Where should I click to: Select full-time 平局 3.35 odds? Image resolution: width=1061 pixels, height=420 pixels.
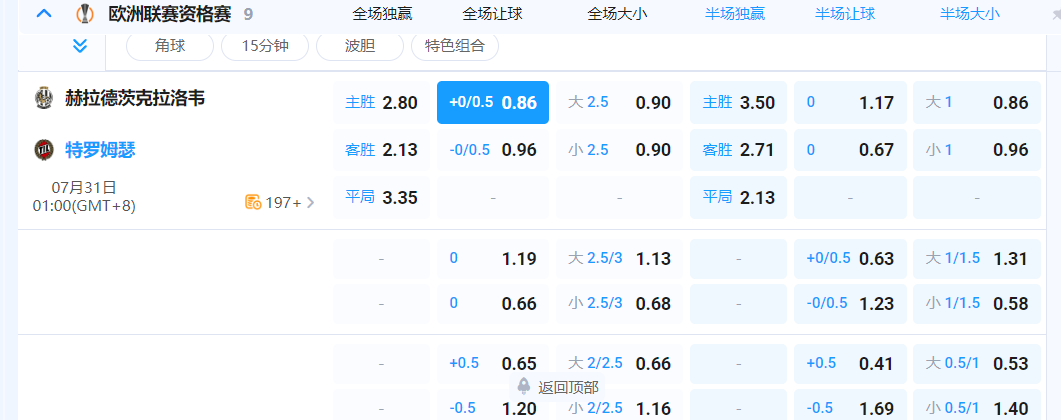coord(381,197)
